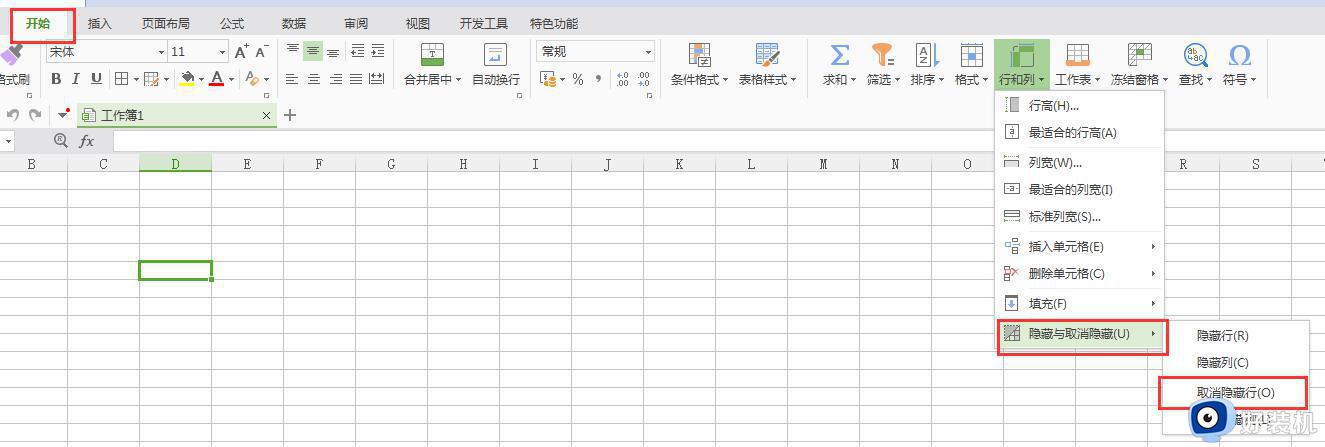1325x447 pixels.
Task: Click the Undo arrow
Action: click(x=13, y=116)
